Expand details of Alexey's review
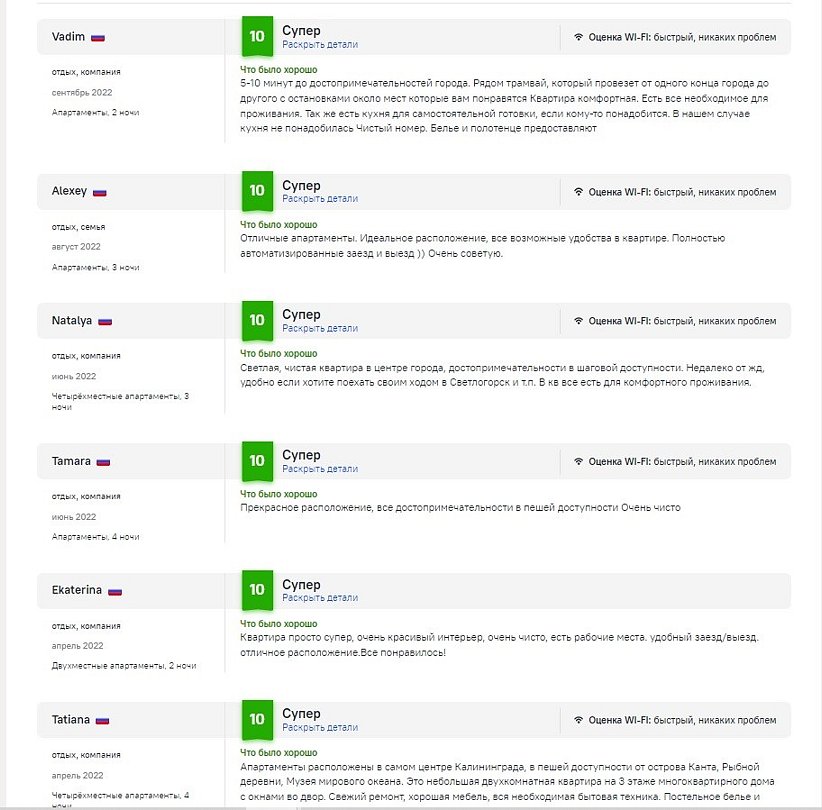This screenshot has width=822, height=810. [x=319, y=199]
